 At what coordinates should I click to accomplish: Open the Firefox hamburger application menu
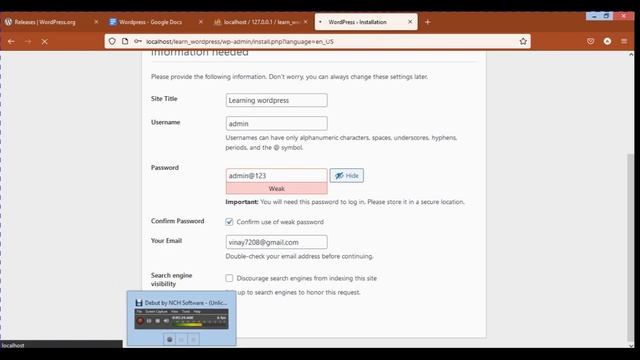(x=624, y=41)
